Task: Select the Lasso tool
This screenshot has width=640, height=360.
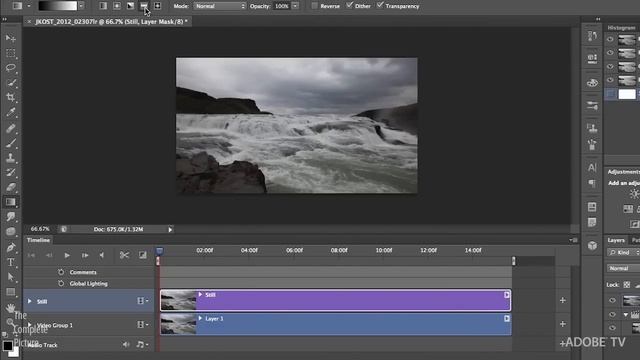Action: [x=11, y=68]
